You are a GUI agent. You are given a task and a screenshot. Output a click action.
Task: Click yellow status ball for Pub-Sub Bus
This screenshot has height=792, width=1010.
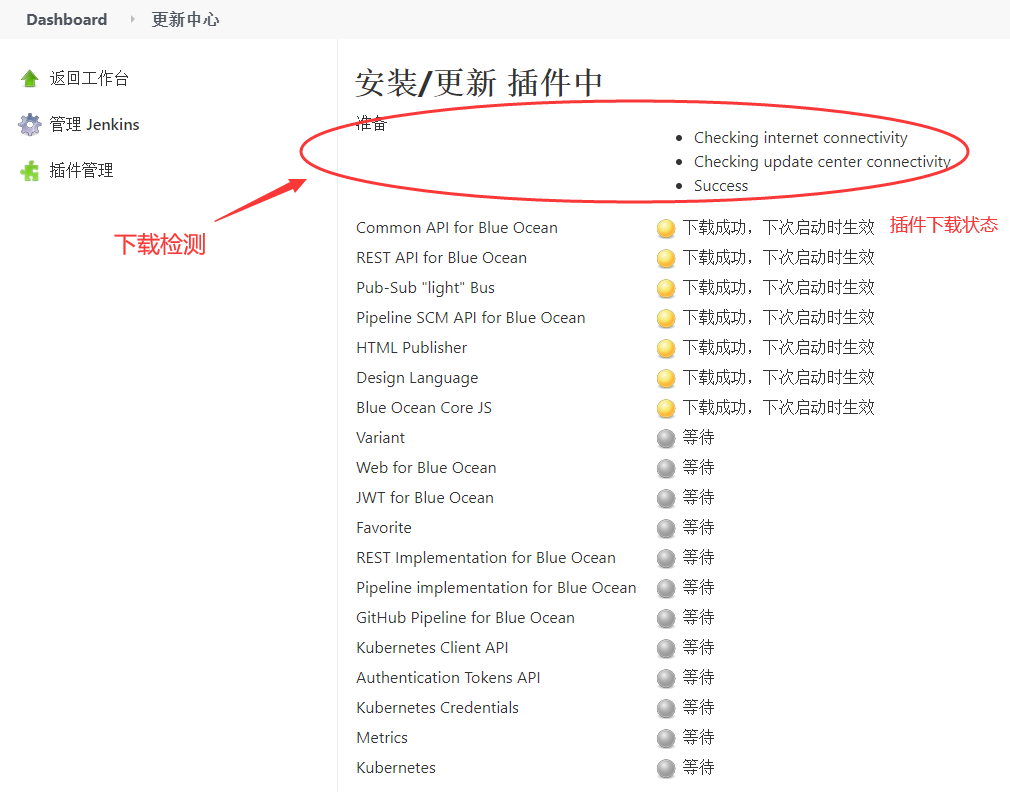tap(666, 288)
